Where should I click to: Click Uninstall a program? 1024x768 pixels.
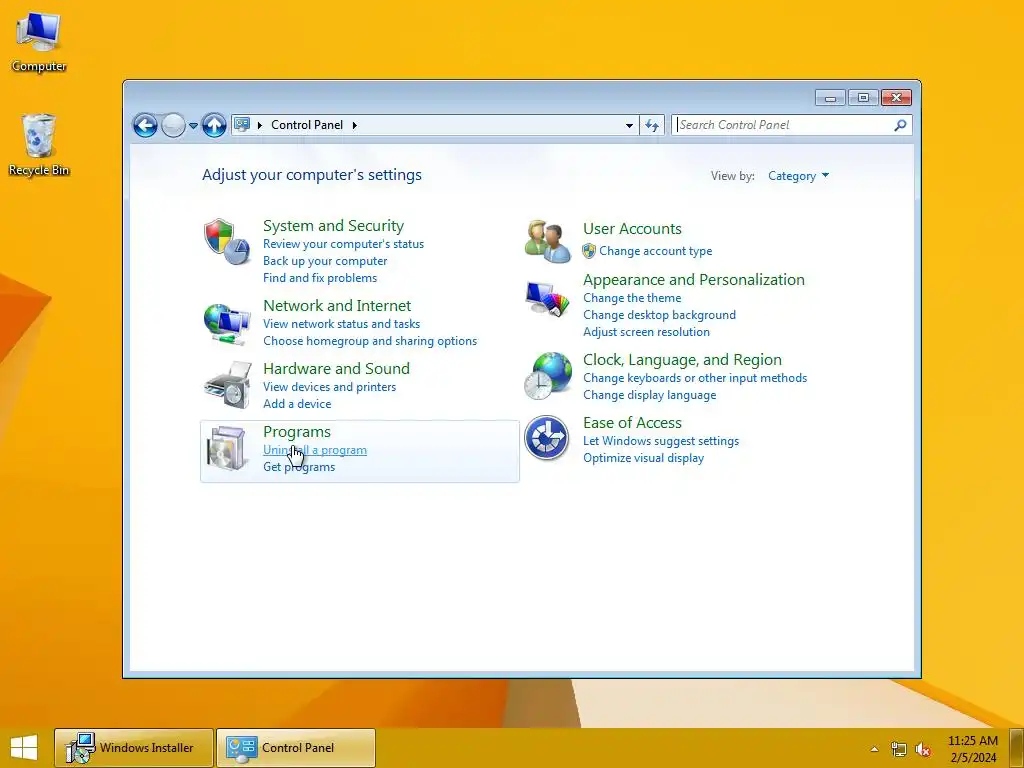click(315, 450)
